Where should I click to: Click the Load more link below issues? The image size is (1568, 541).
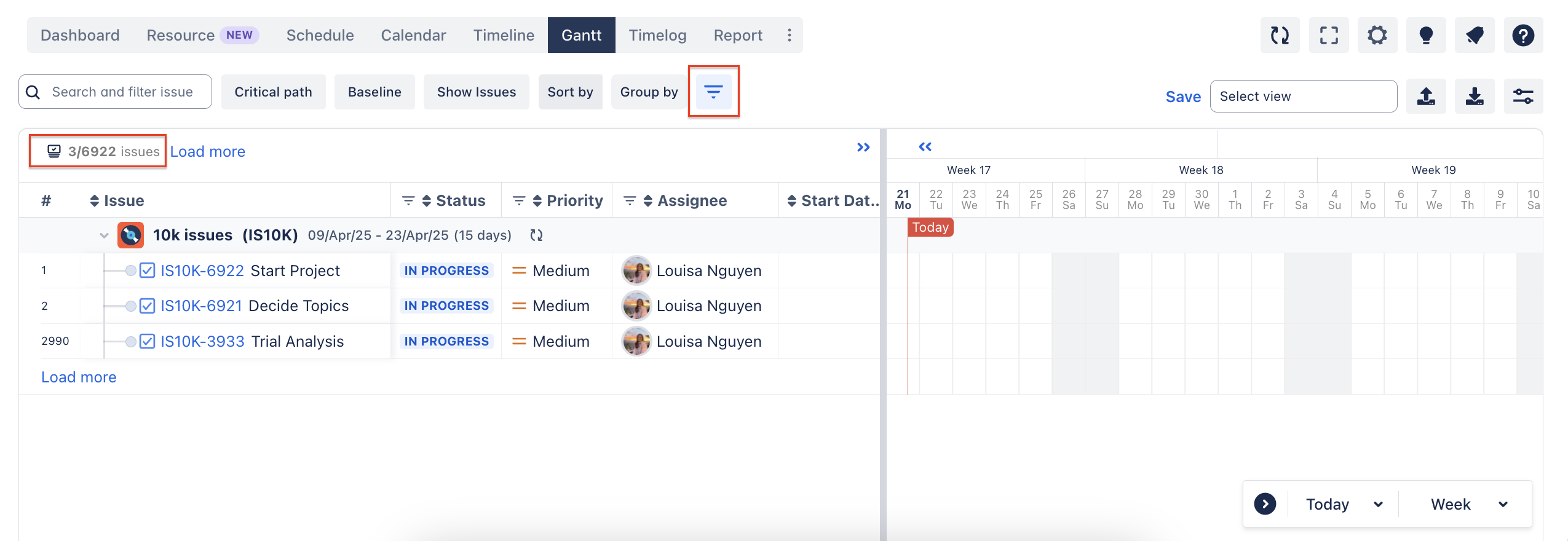click(79, 377)
